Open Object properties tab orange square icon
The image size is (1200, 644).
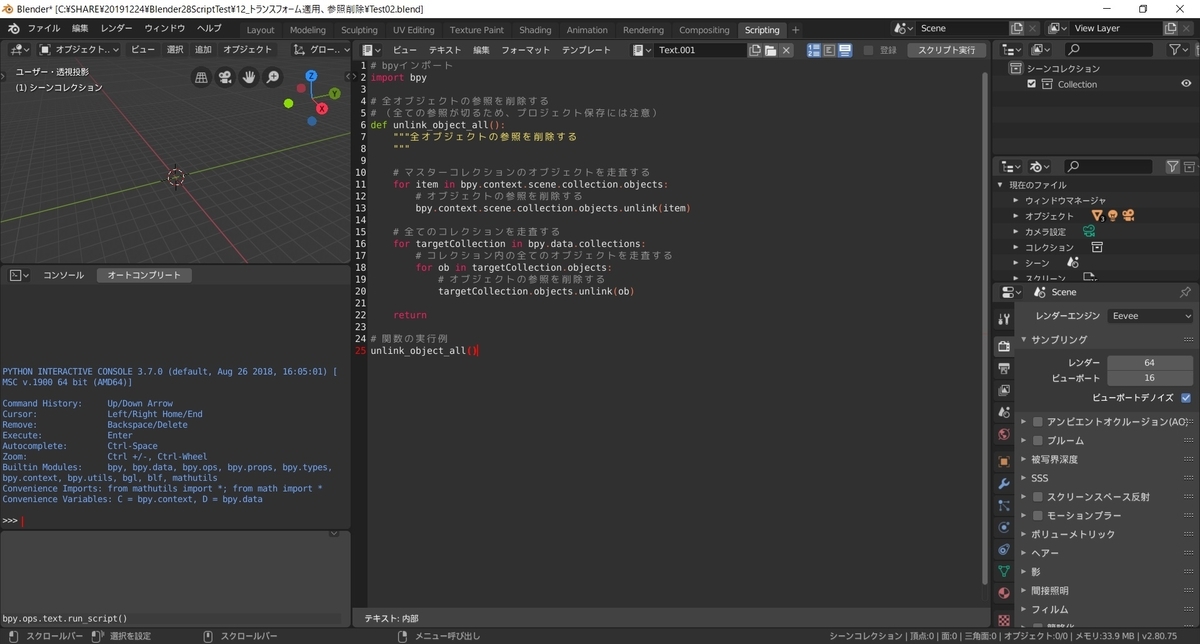point(1004,462)
